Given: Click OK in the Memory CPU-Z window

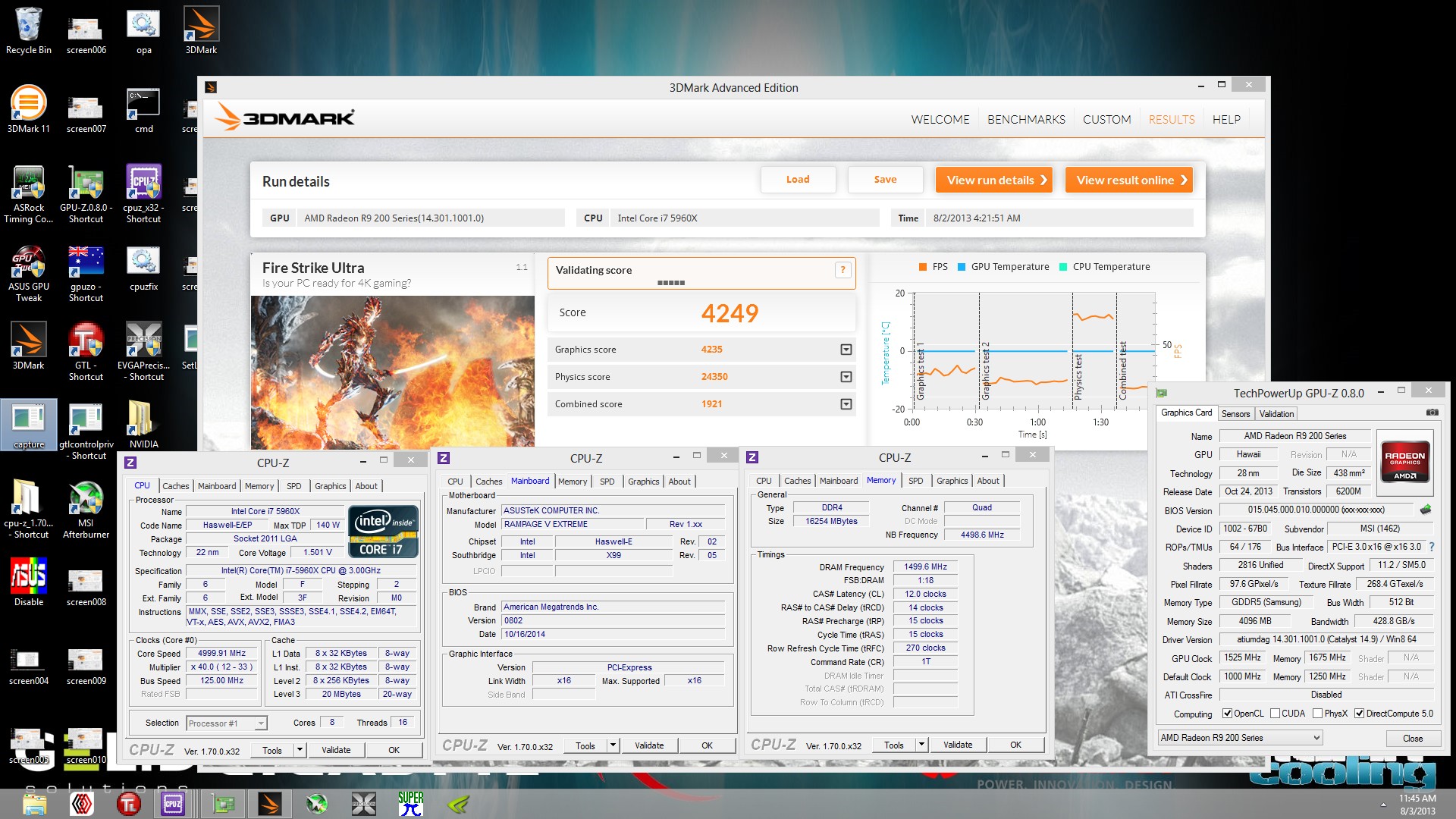Looking at the screenshot, I should click(x=1015, y=745).
